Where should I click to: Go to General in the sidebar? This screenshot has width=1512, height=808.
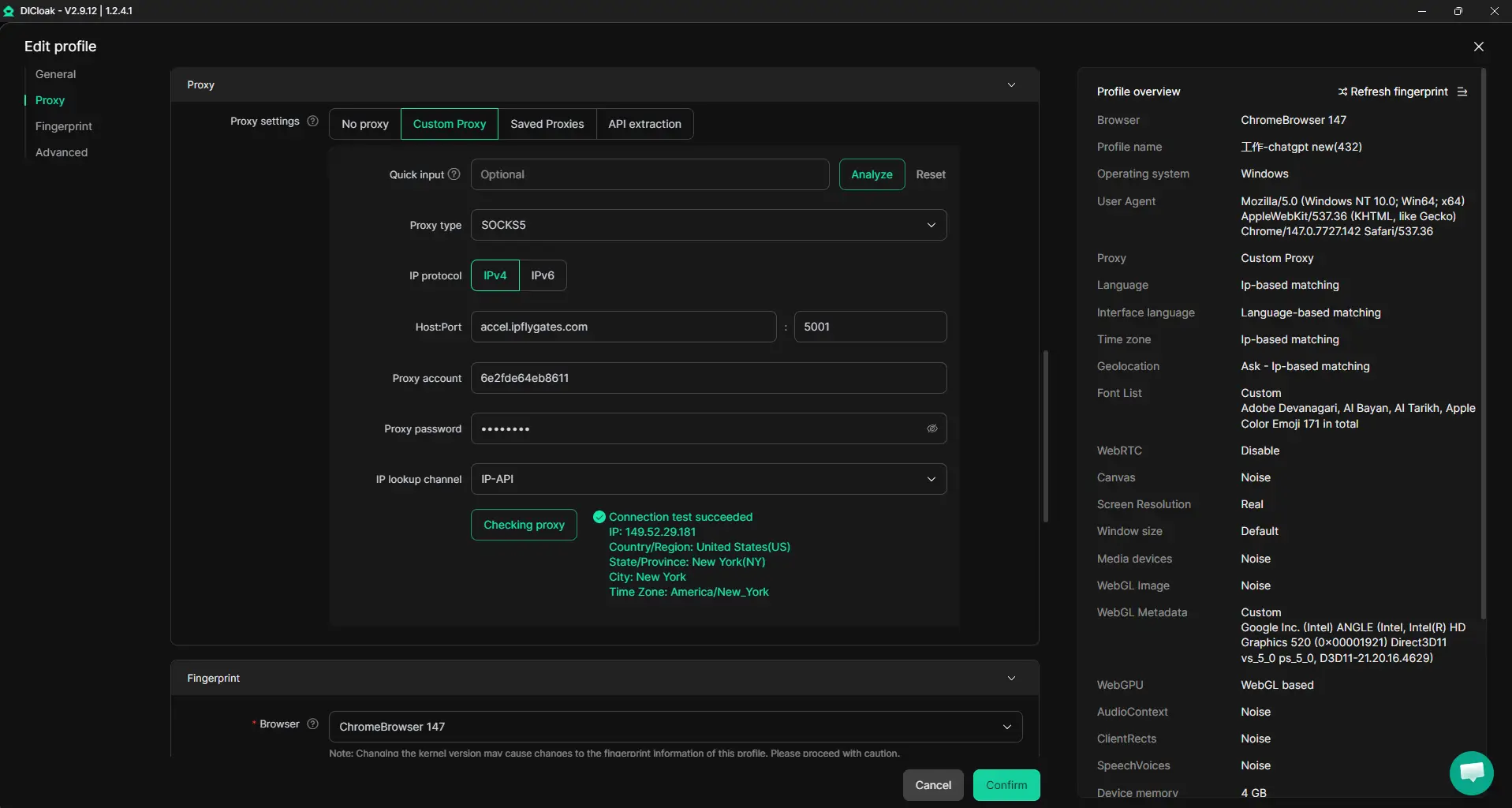(x=56, y=74)
